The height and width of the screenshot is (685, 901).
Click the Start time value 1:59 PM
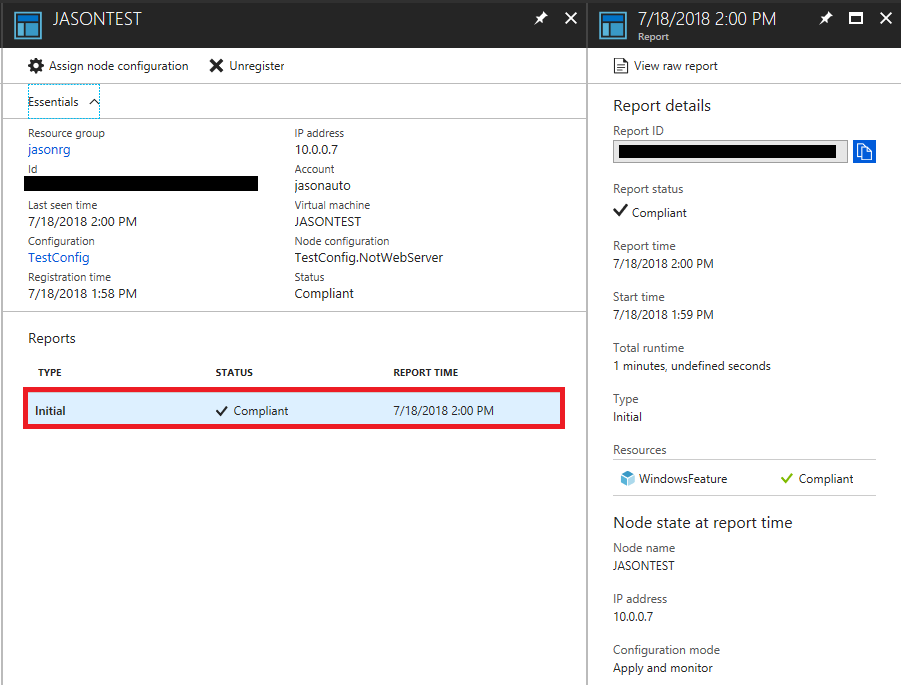click(x=663, y=315)
